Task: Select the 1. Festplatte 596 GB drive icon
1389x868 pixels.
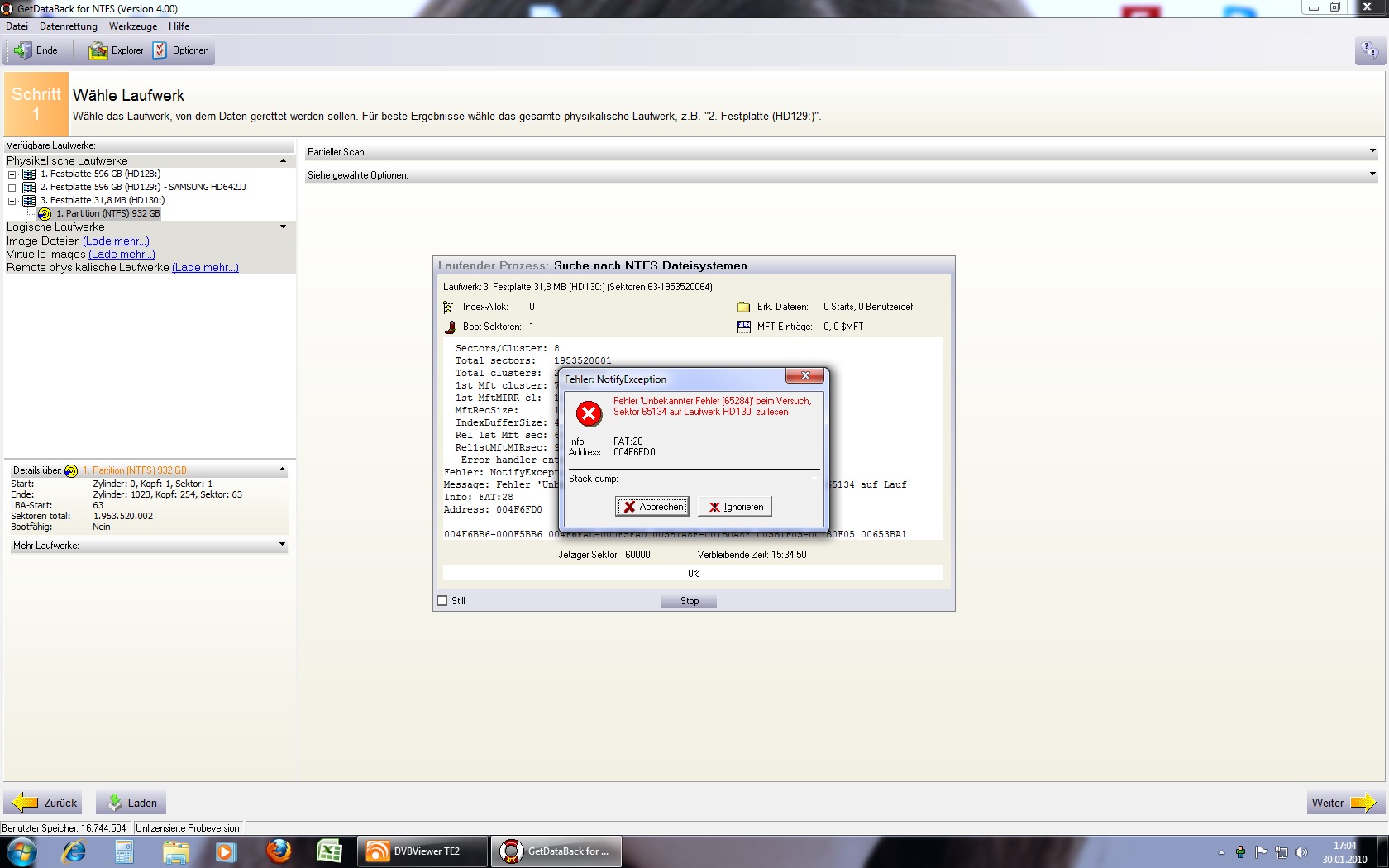Action: [29, 174]
